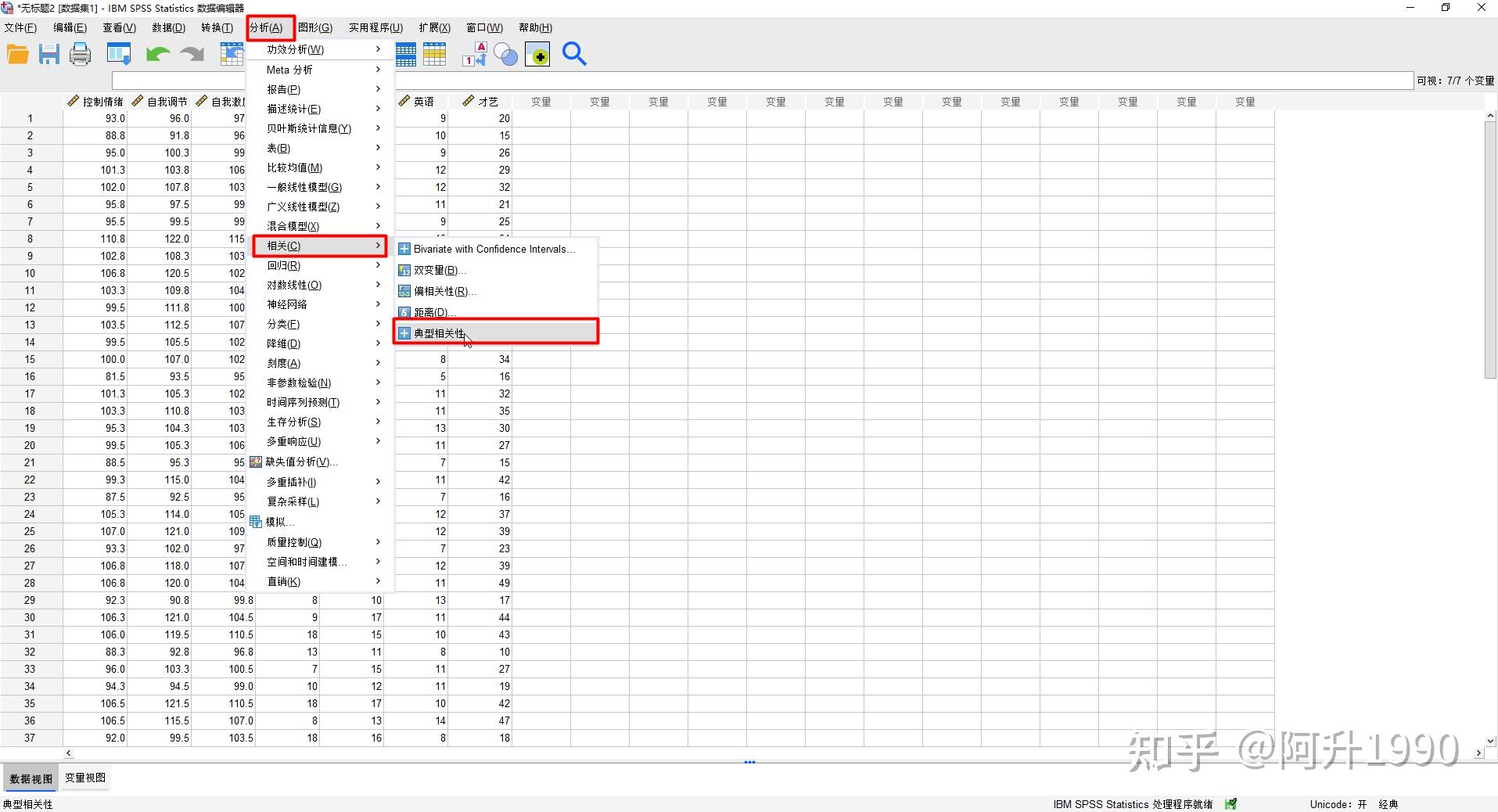Click the Unicode: 开 status bar text
Viewport: 1498px width, 812px height.
pos(1338,804)
